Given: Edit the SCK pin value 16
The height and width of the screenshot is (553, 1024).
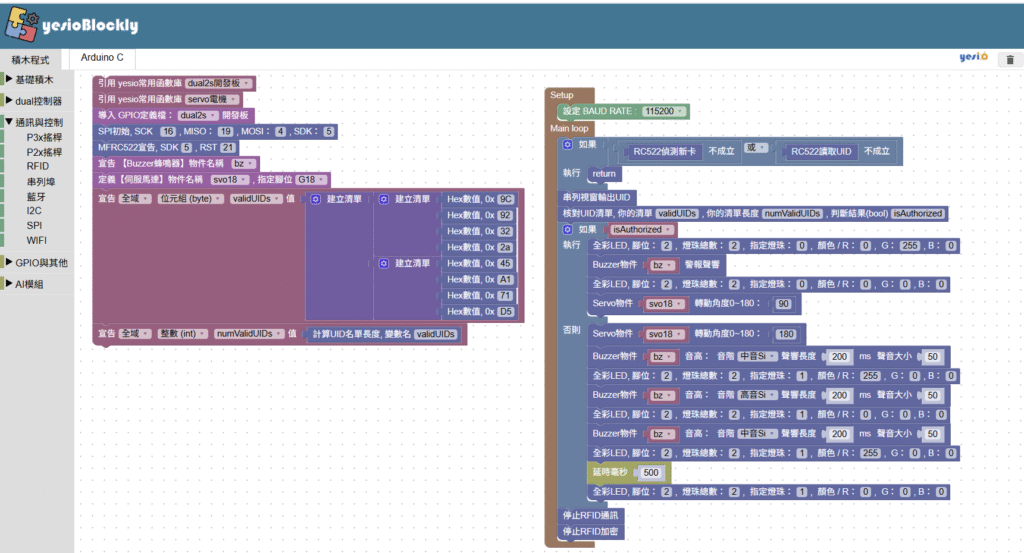Looking at the screenshot, I should 168,131.
